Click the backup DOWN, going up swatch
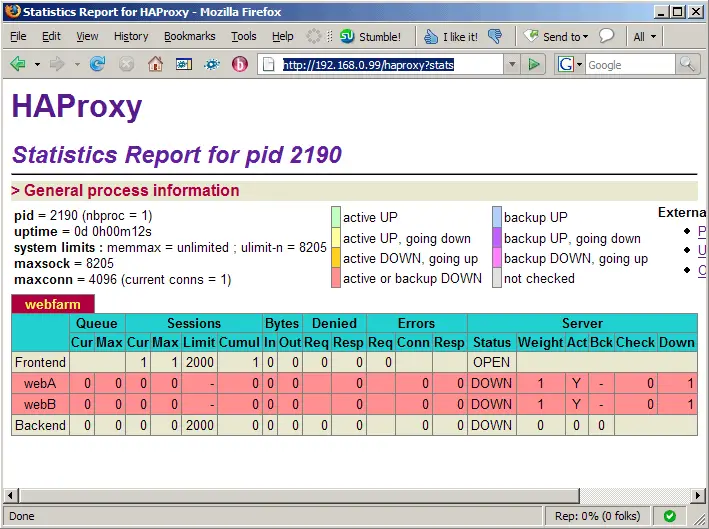The image size is (709, 529). 497,258
